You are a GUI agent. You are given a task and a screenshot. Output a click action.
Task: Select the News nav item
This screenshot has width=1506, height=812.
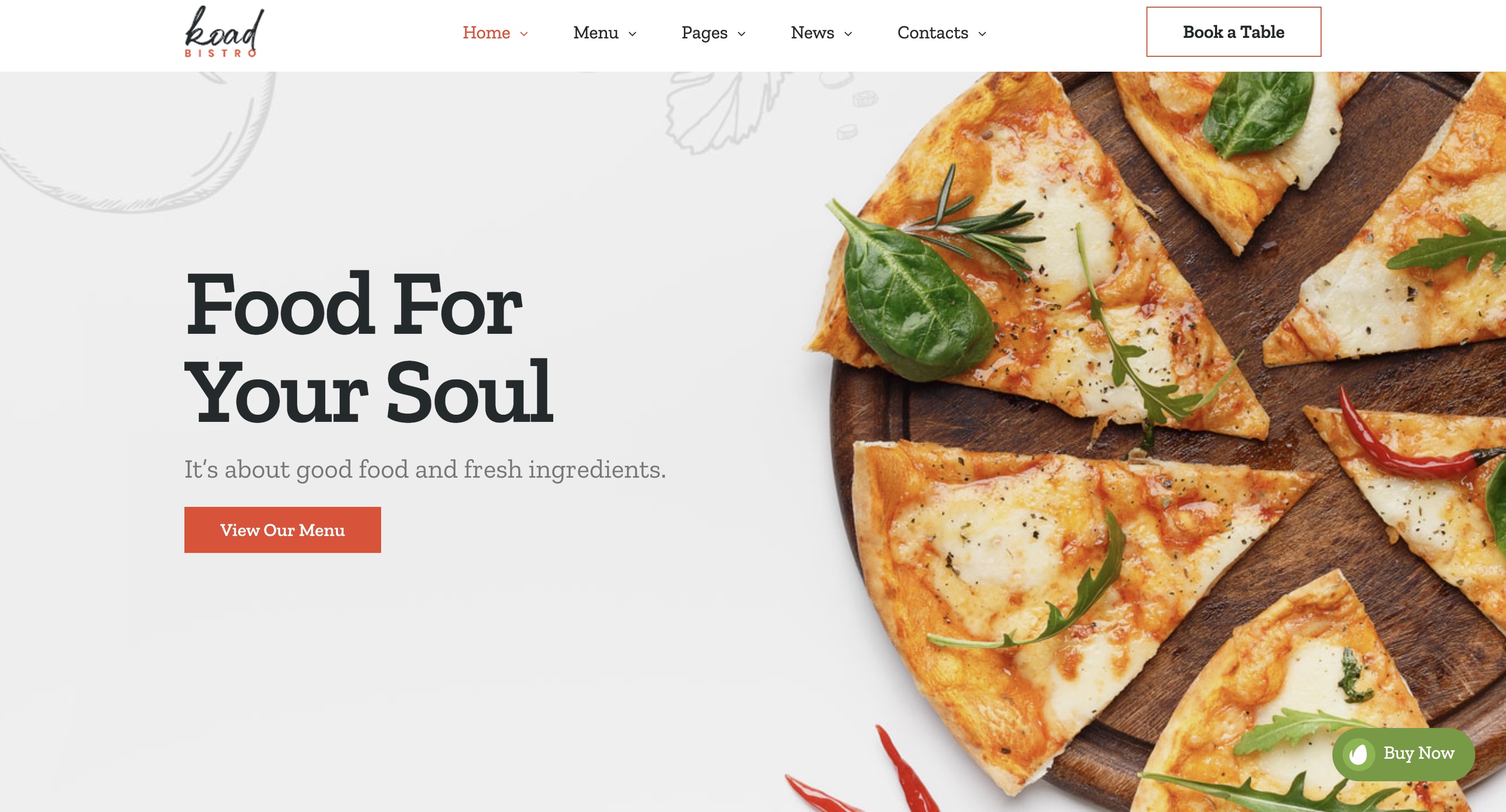(x=812, y=33)
